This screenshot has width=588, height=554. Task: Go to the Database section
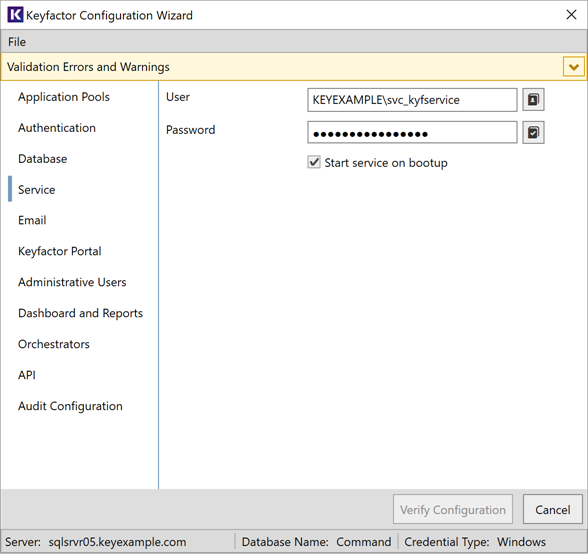click(43, 159)
